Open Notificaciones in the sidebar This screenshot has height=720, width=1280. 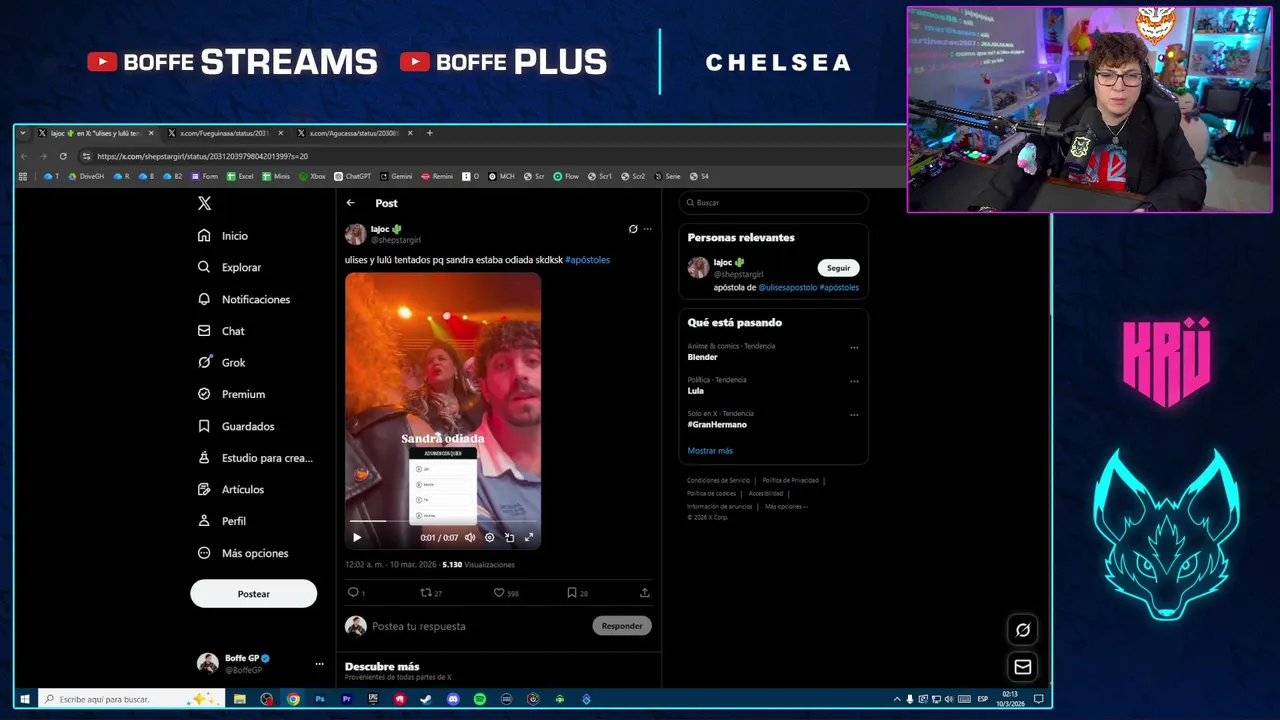coord(243,299)
